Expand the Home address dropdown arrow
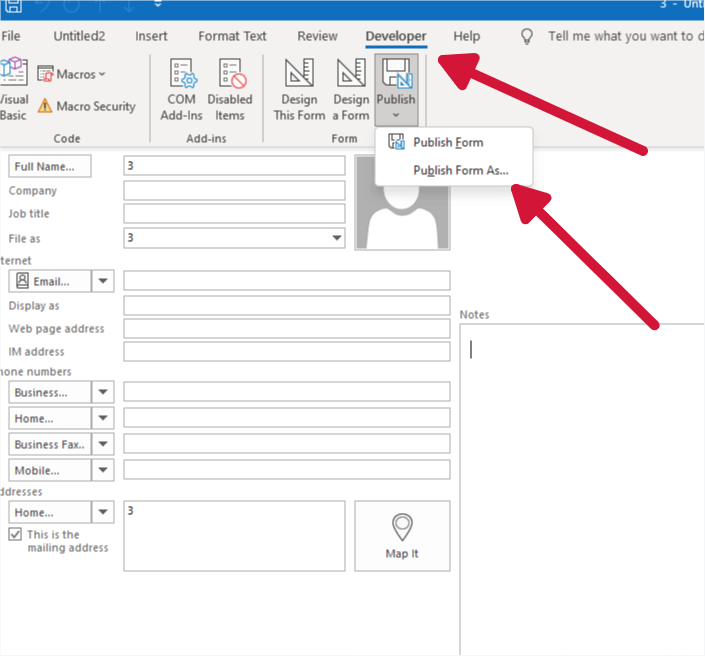Image resolution: width=705 pixels, height=656 pixels. [x=103, y=512]
